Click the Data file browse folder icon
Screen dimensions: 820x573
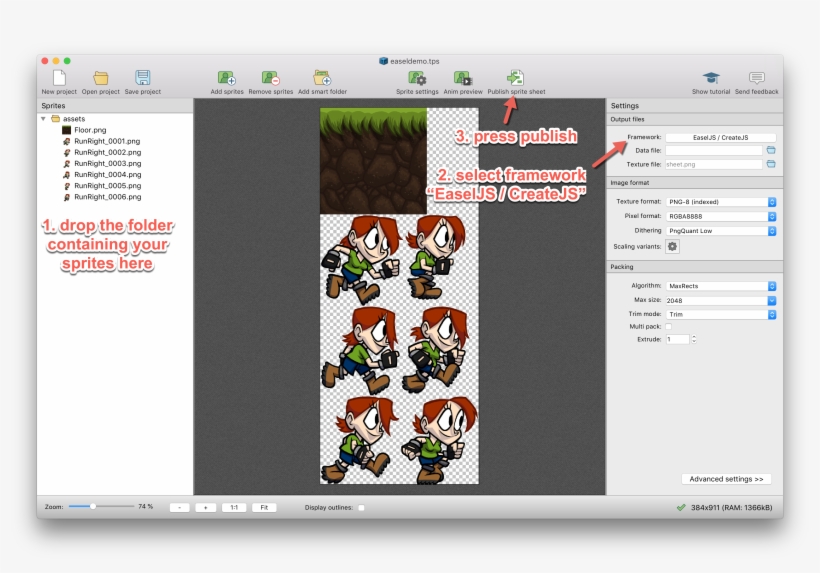pos(771,150)
